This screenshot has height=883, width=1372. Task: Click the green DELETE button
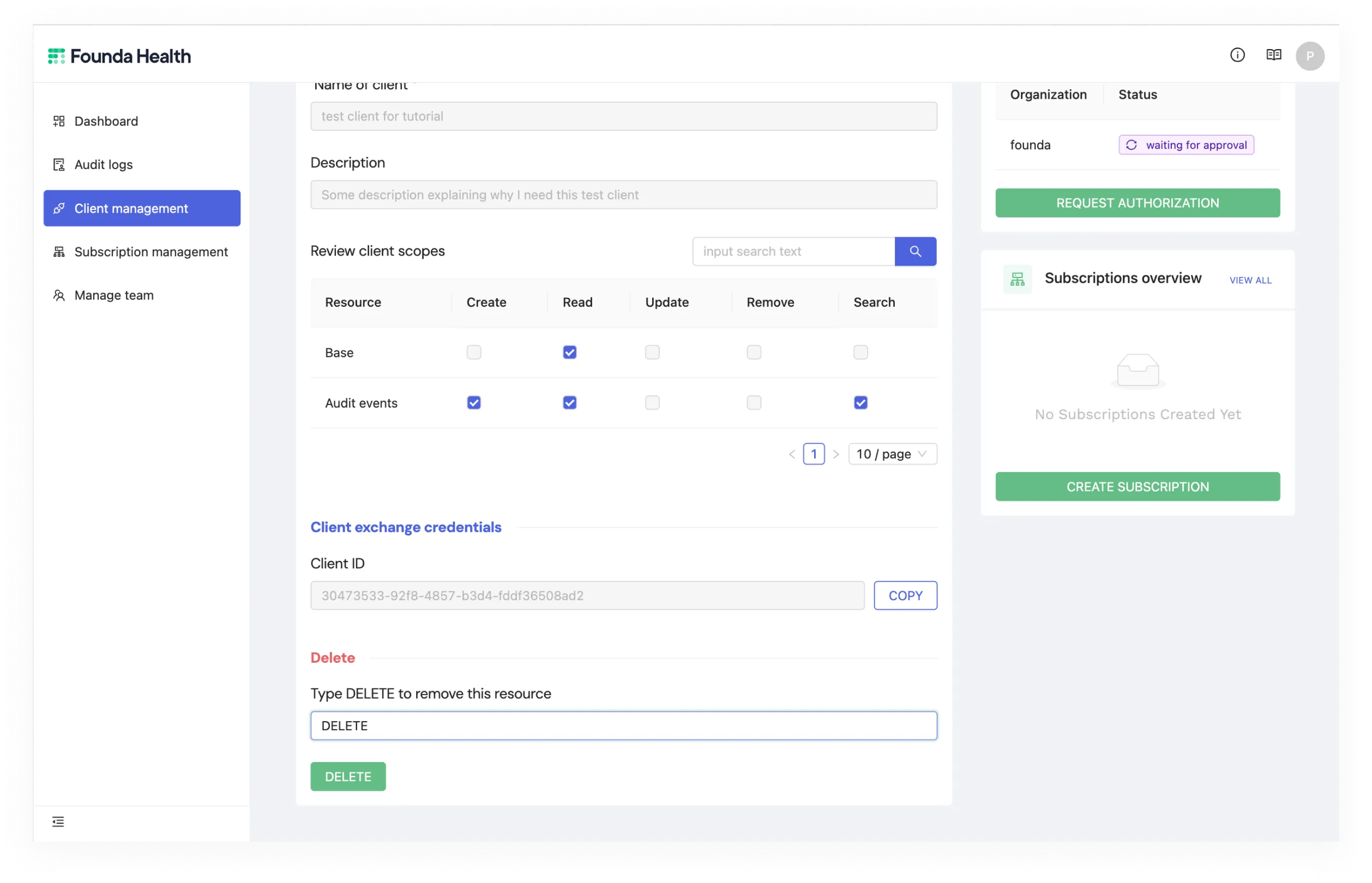tap(347, 776)
